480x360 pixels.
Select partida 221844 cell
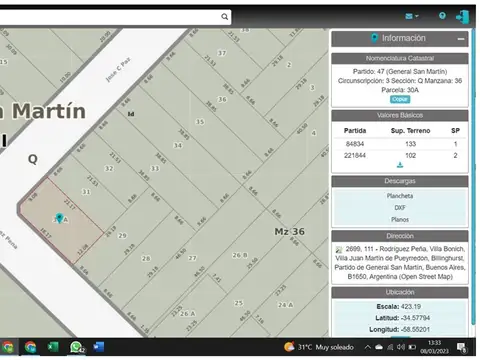(x=355, y=156)
